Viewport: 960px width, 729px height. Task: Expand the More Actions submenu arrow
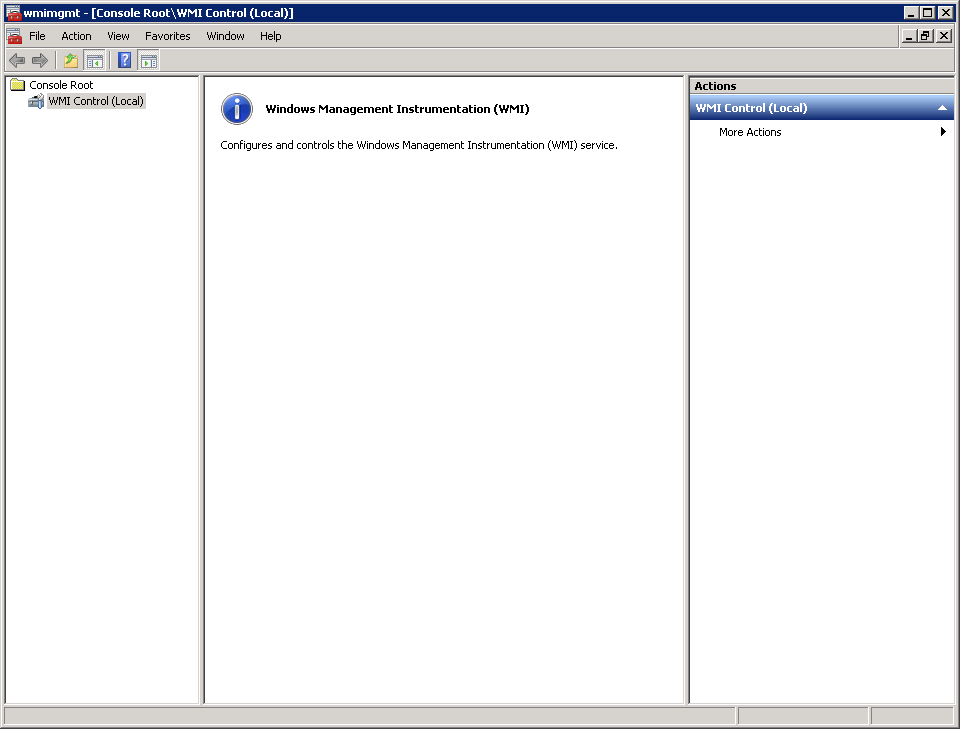(943, 132)
